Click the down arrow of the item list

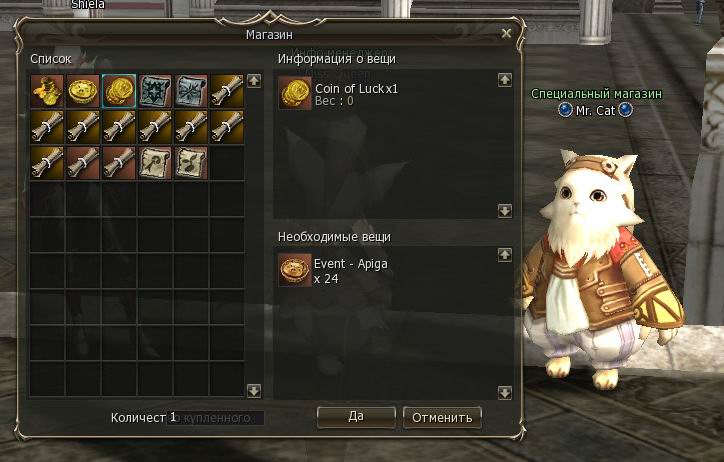(x=254, y=391)
